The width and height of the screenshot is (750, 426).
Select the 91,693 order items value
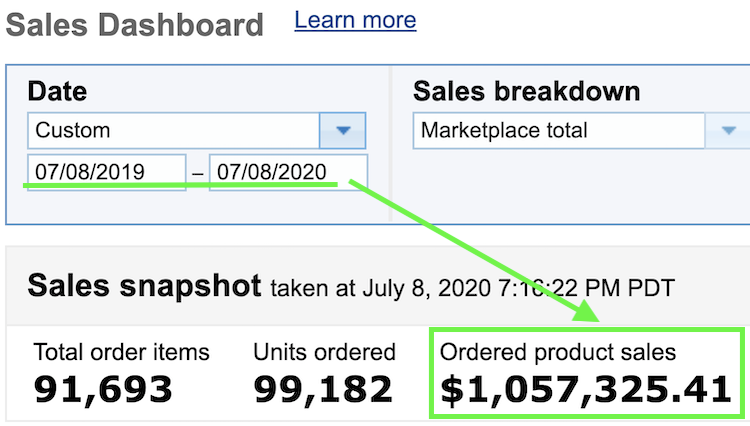pyautogui.click(x=103, y=390)
